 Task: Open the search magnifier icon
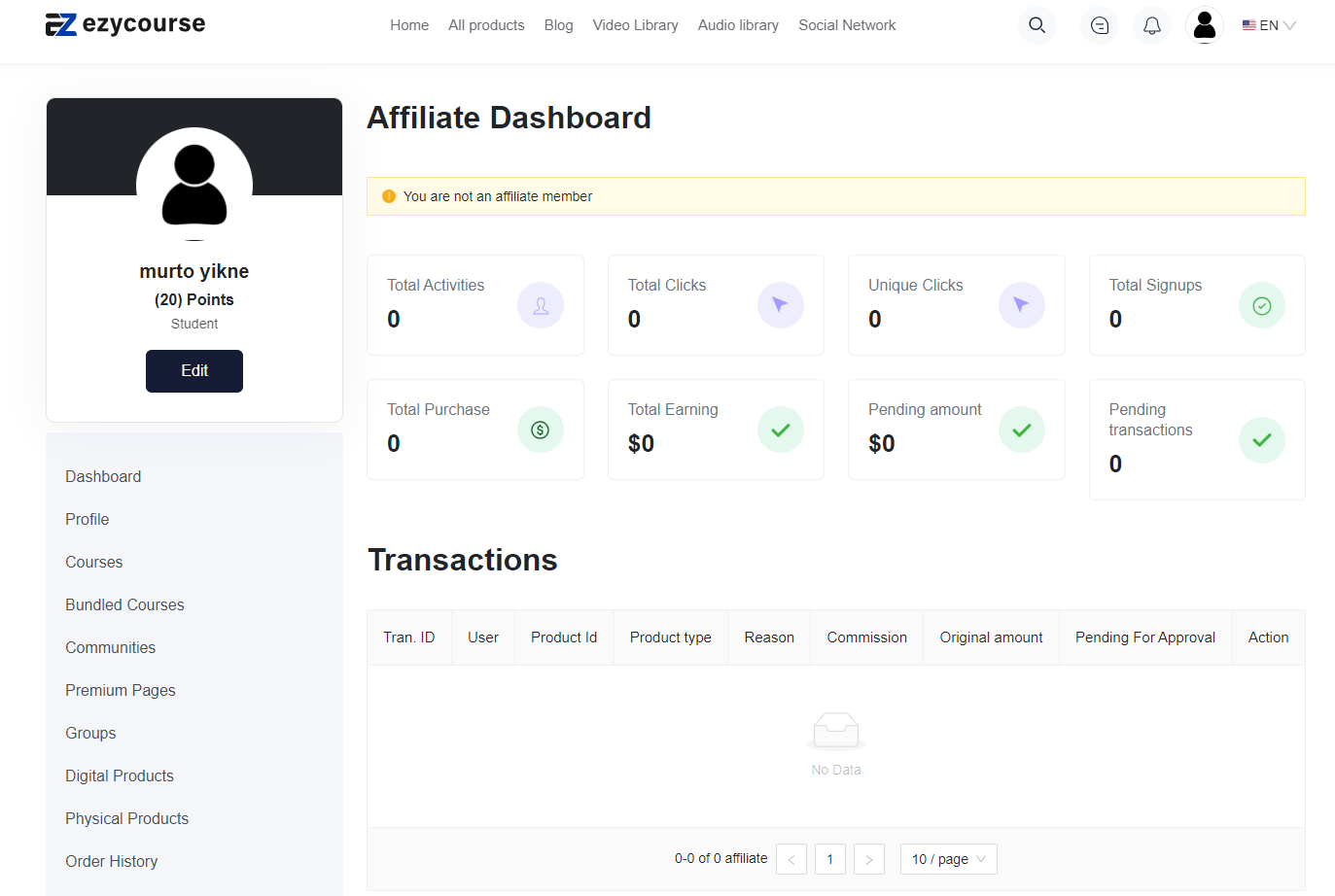pyautogui.click(x=1037, y=25)
